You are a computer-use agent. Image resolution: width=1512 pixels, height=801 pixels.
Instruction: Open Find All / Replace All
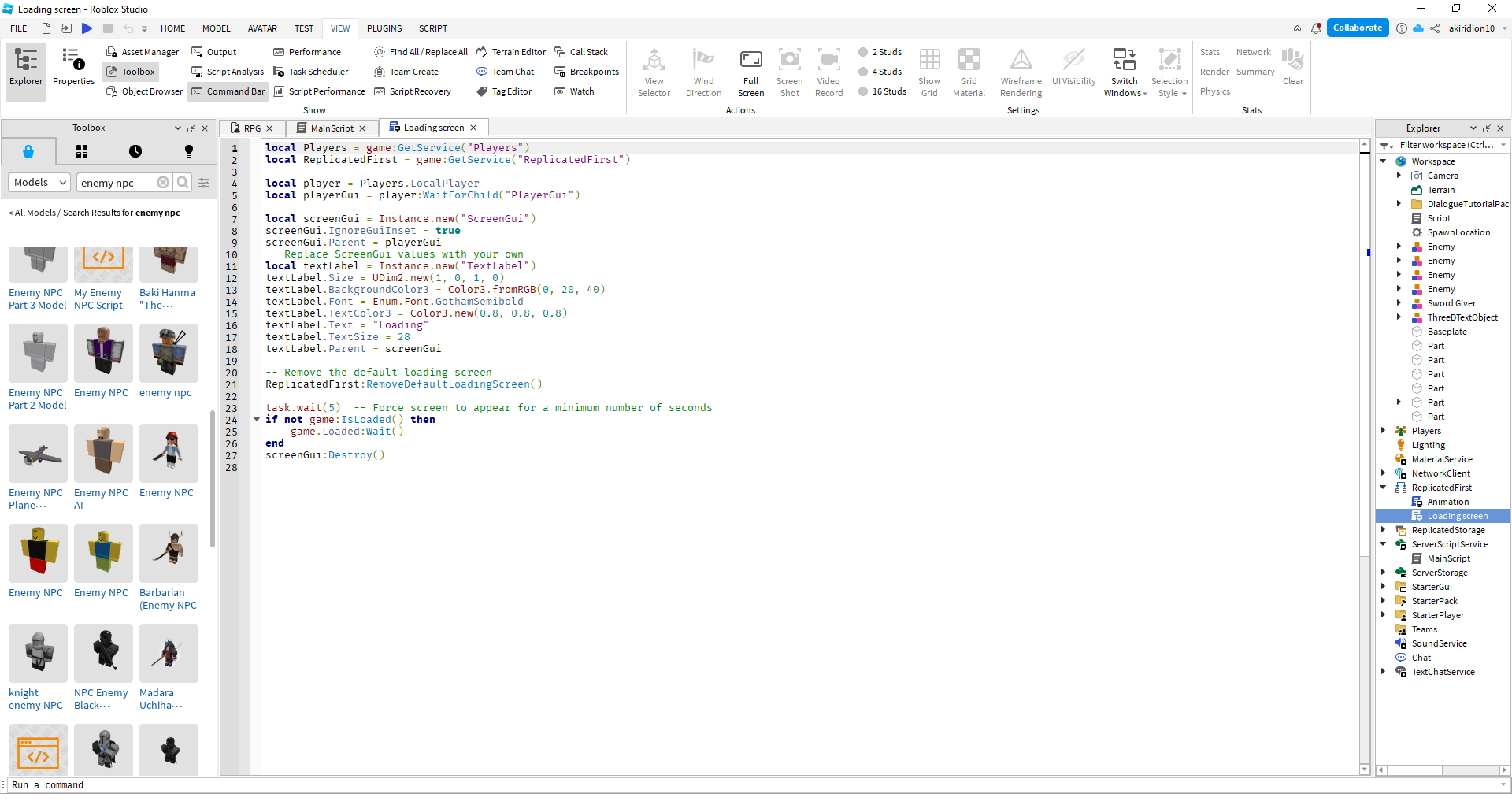(421, 52)
